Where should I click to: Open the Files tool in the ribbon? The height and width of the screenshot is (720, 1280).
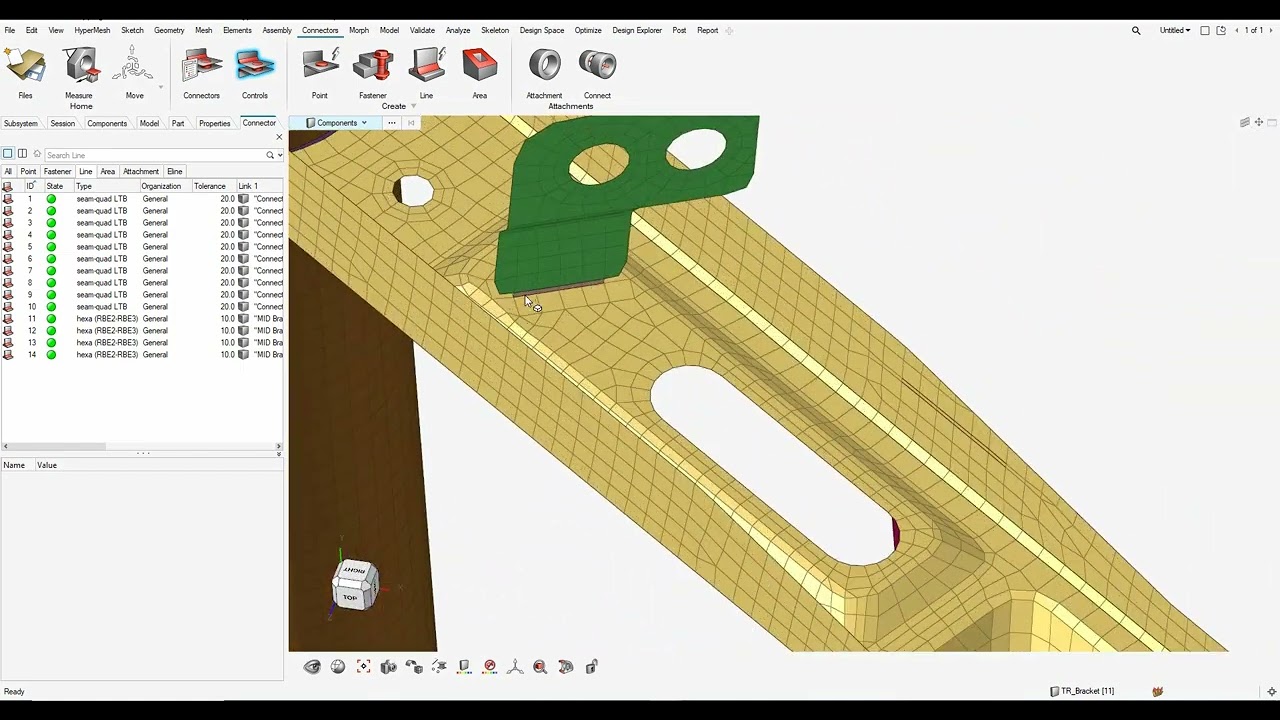click(x=25, y=74)
